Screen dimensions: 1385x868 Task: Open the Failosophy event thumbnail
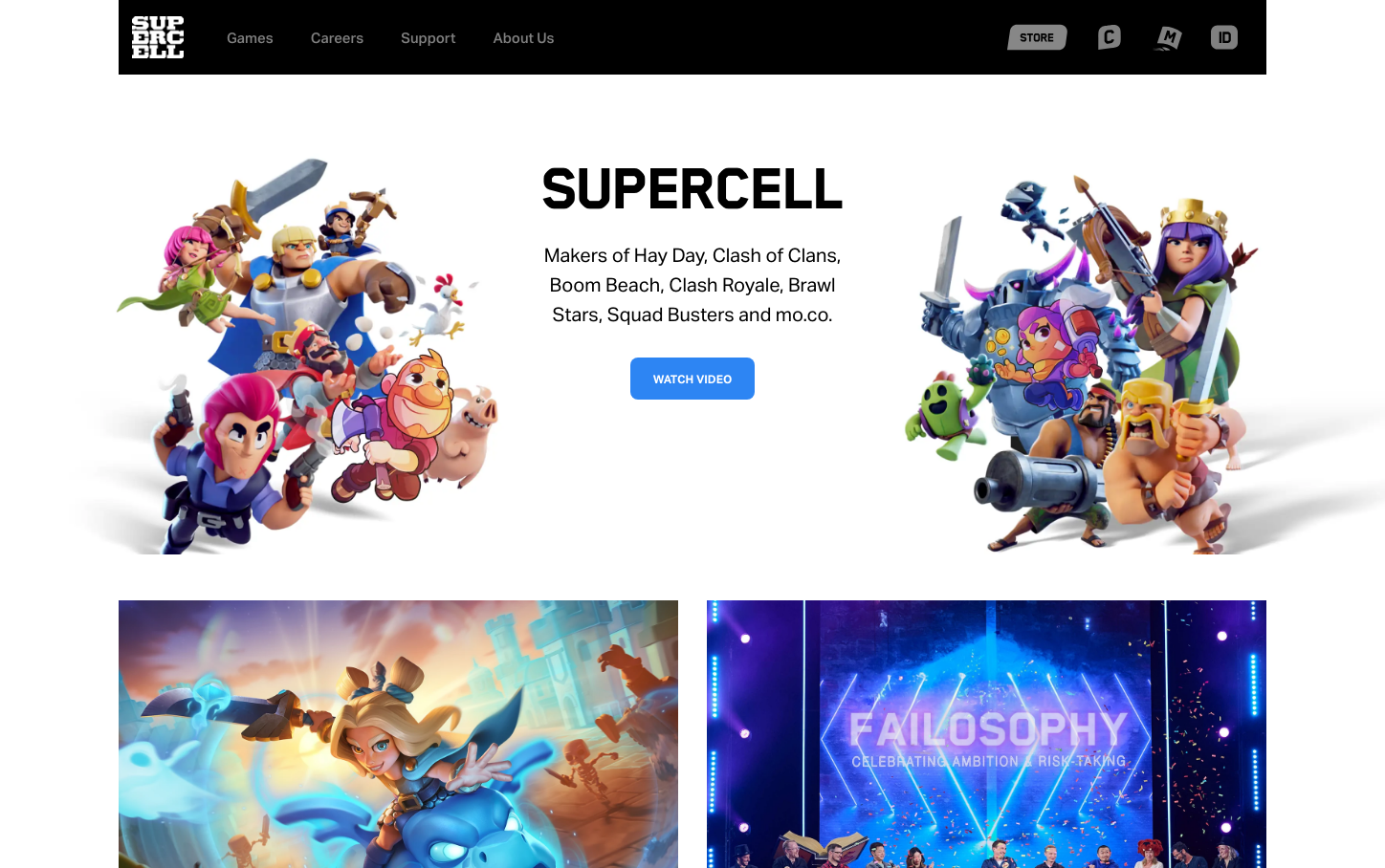coord(986,734)
